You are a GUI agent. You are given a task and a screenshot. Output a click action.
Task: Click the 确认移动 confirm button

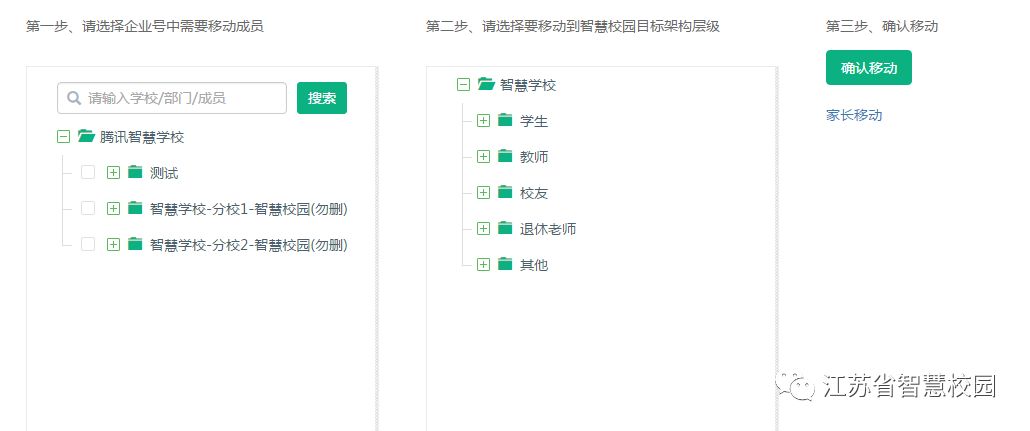click(x=868, y=68)
